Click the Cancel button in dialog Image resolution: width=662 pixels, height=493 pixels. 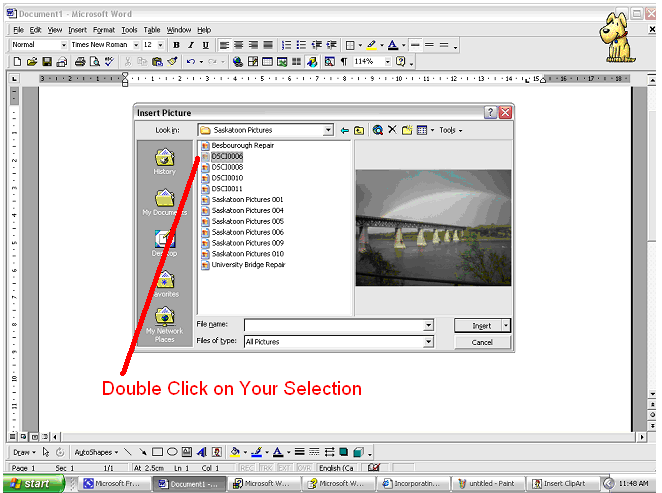[x=482, y=342]
